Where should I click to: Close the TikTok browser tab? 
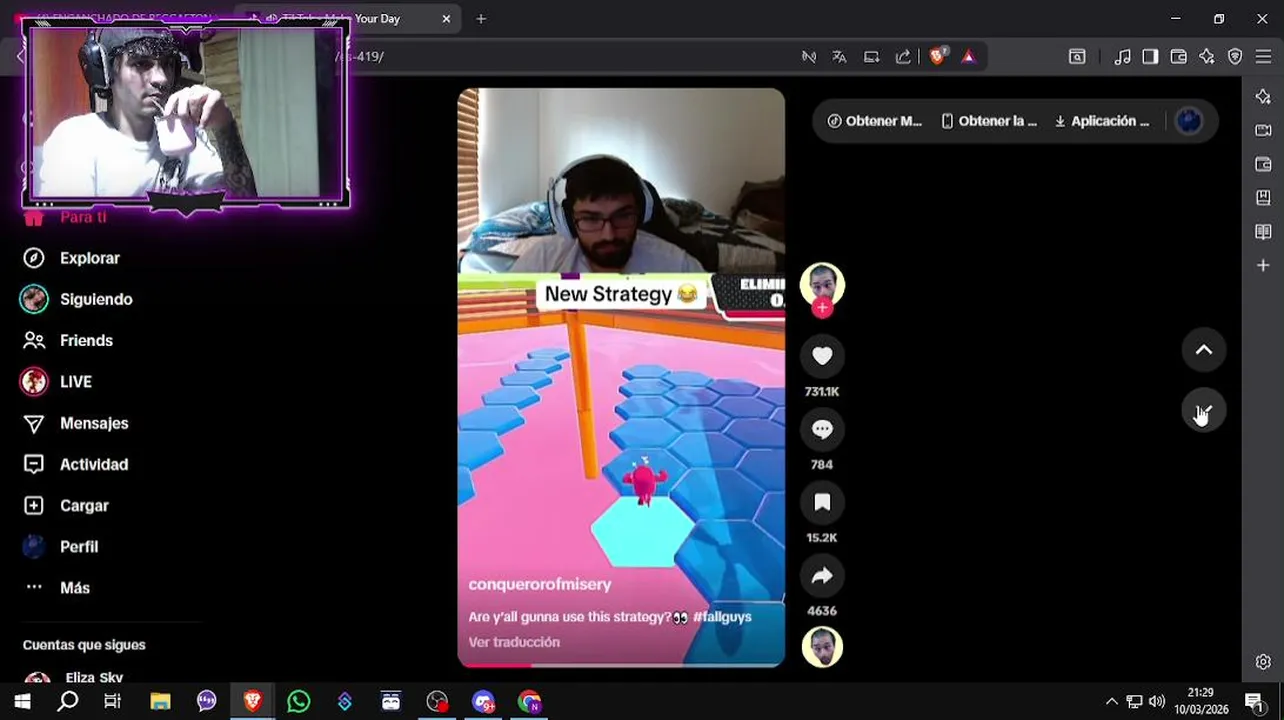click(x=446, y=19)
